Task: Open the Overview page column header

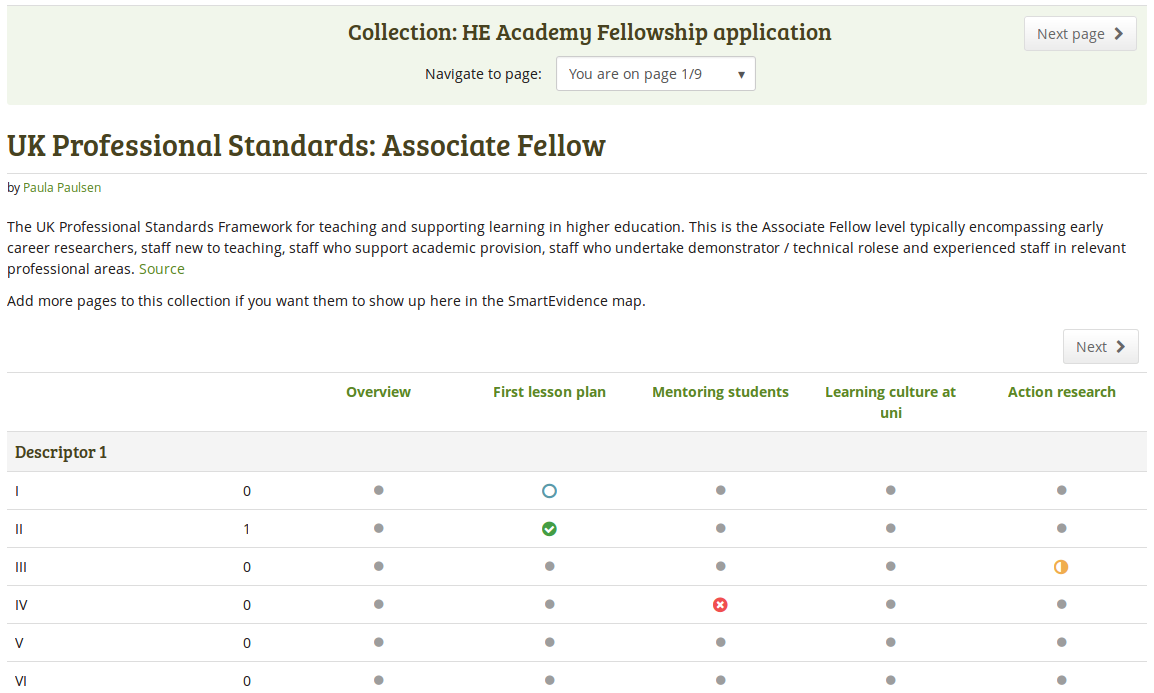Action: 378,392
